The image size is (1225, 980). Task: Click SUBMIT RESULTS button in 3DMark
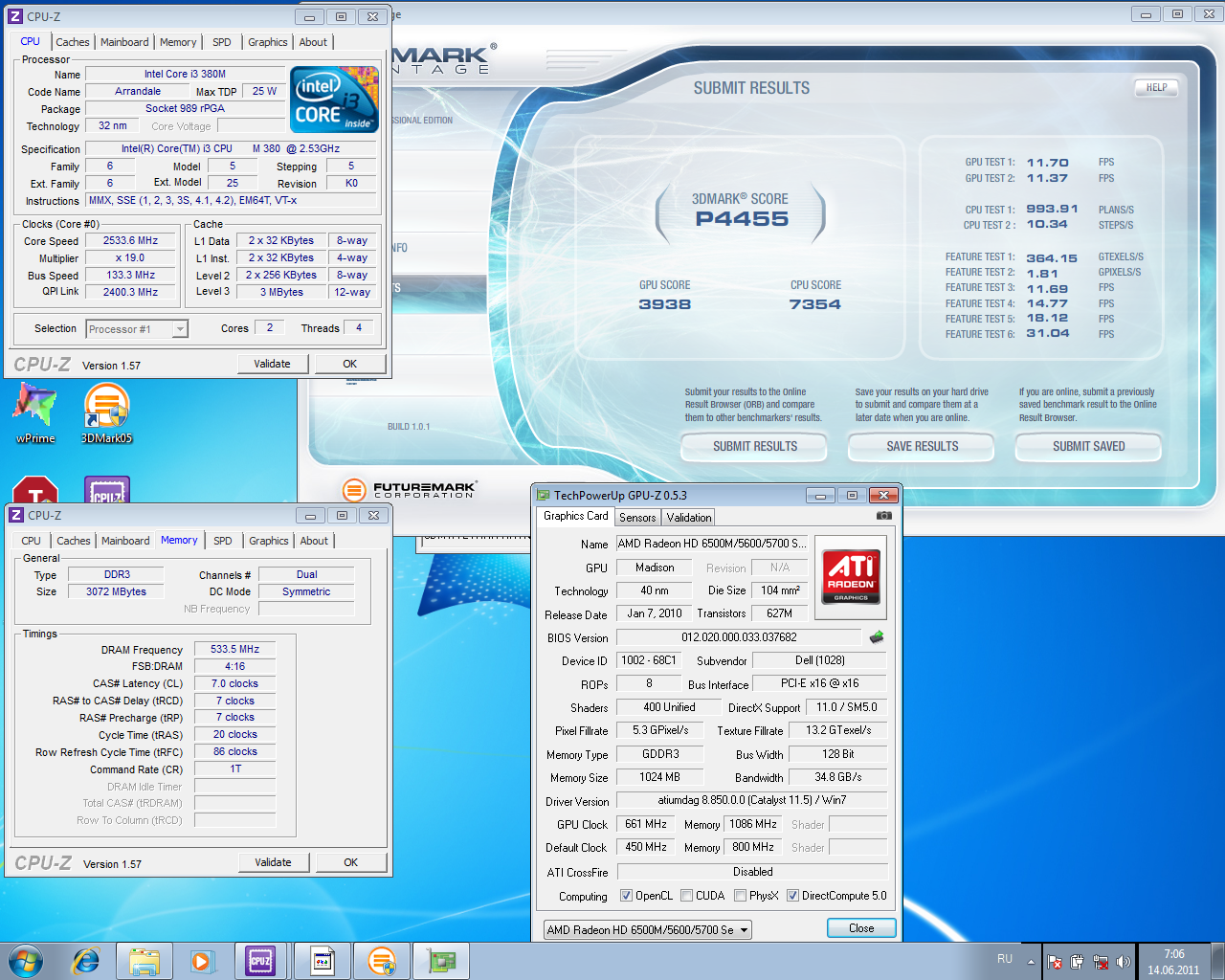(754, 446)
